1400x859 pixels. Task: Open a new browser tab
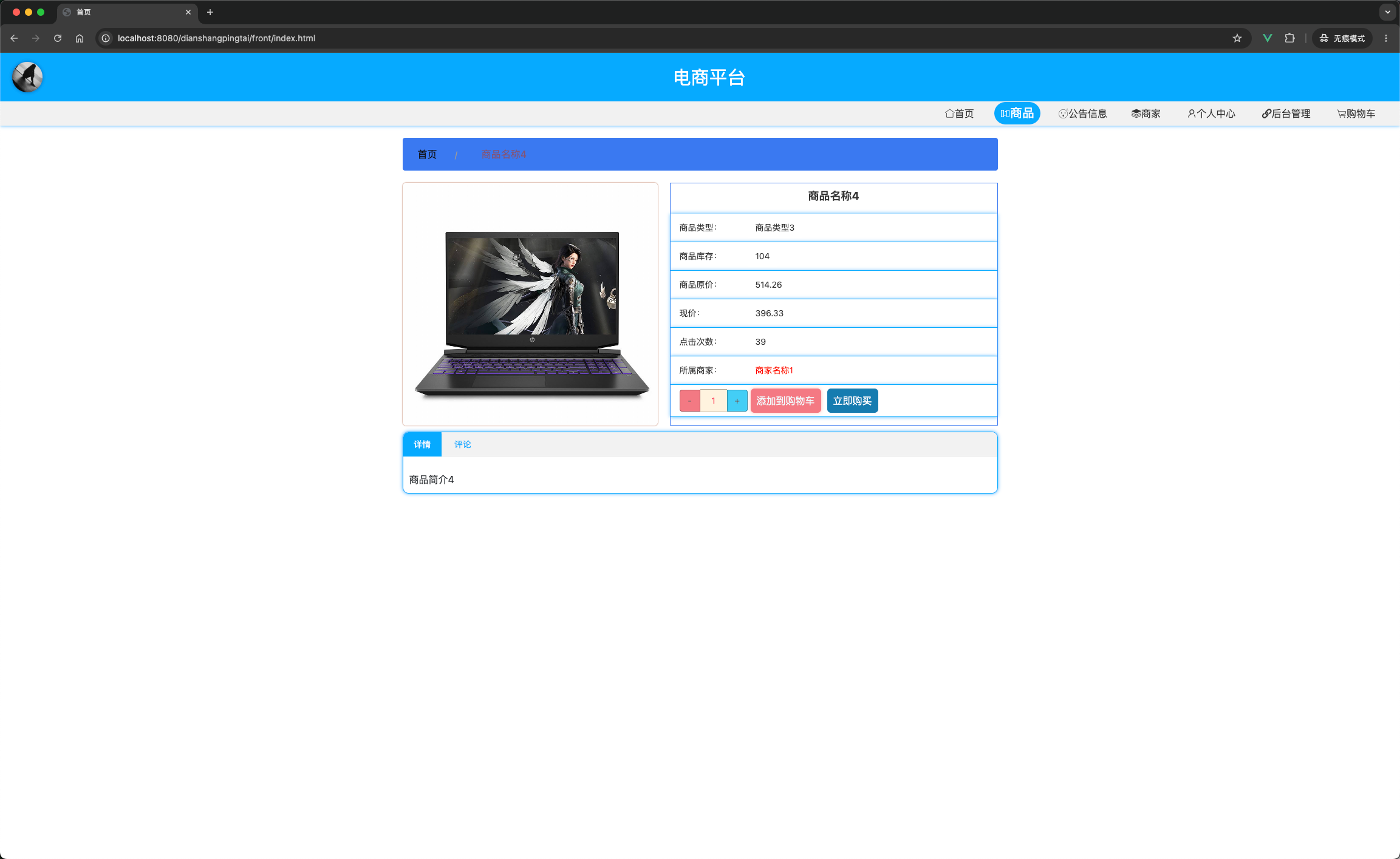[x=210, y=12]
